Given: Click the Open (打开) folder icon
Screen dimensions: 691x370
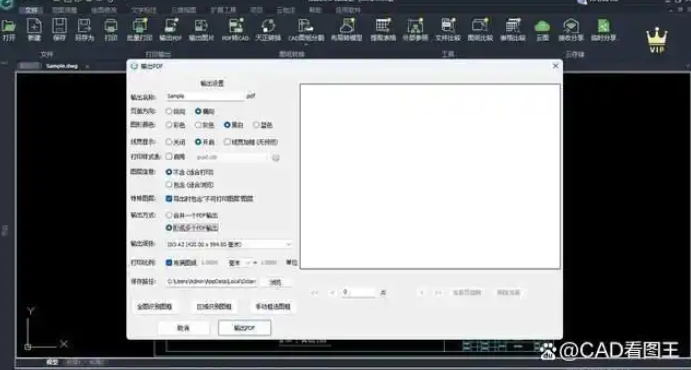Looking at the screenshot, I should click(9, 26).
